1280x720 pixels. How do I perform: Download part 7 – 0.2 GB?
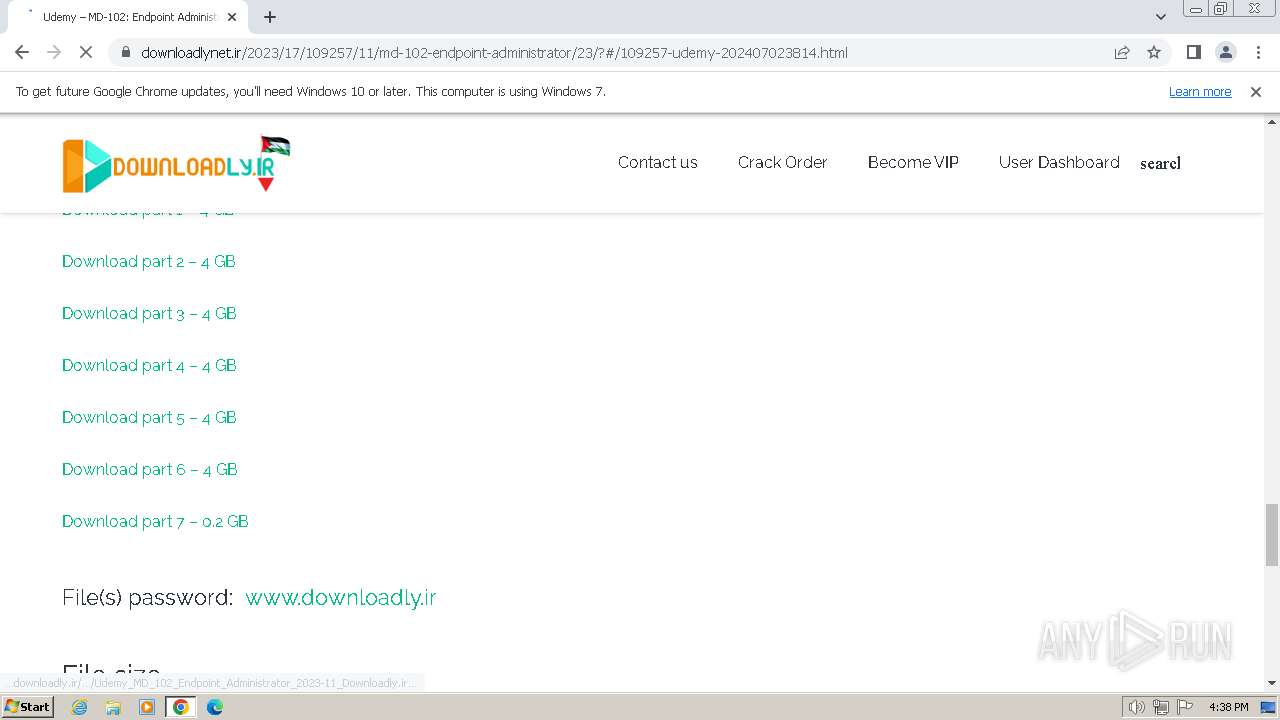(155, 521)
